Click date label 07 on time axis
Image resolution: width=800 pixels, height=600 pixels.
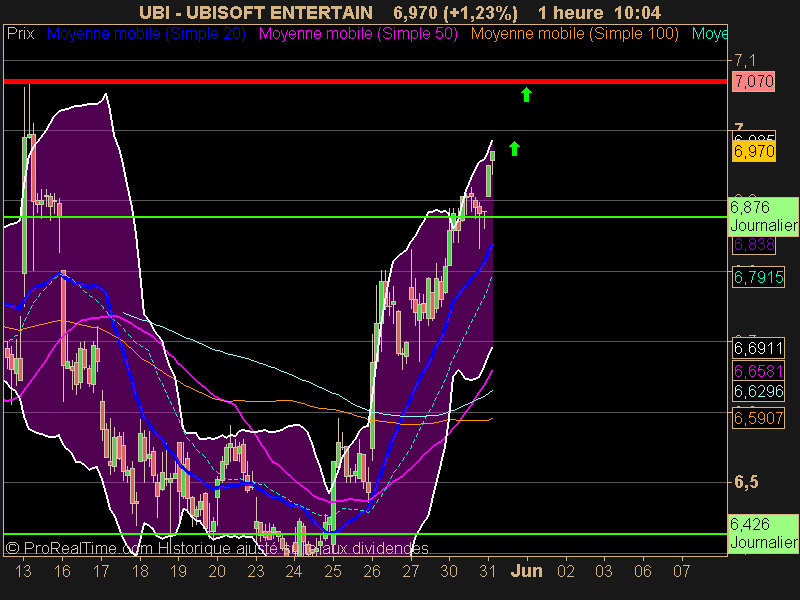tap(682, 571)
